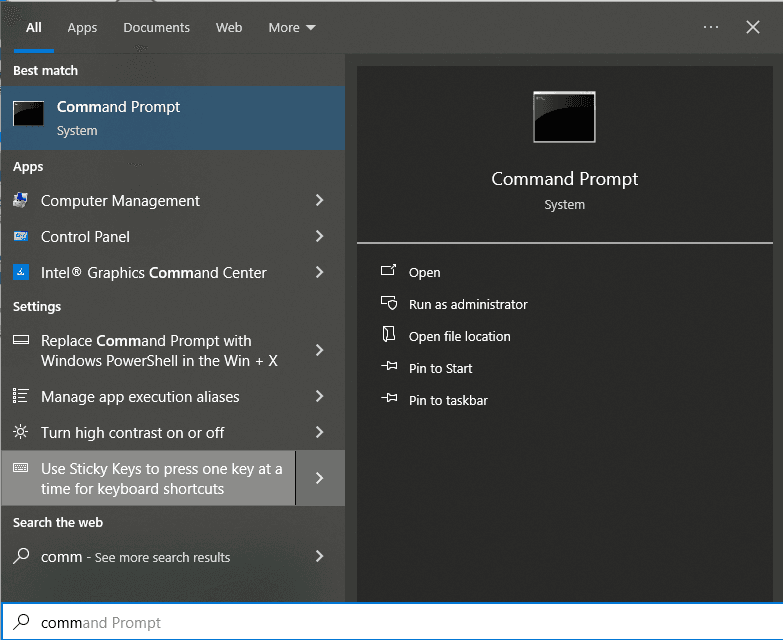
Task: Click the Computer Management app icon
Action: tap(21, 201)
